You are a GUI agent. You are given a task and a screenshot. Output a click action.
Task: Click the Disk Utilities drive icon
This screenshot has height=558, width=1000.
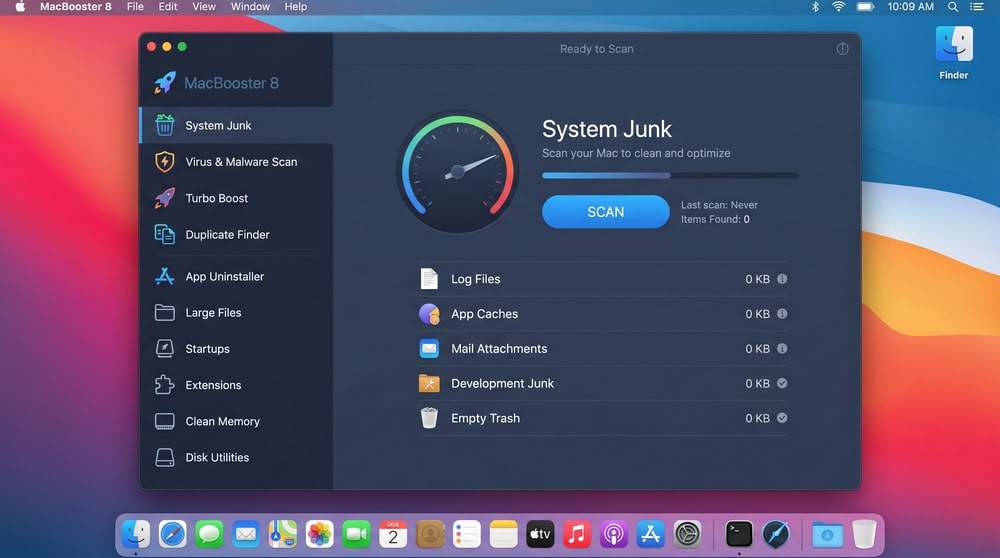click(165, 457)
